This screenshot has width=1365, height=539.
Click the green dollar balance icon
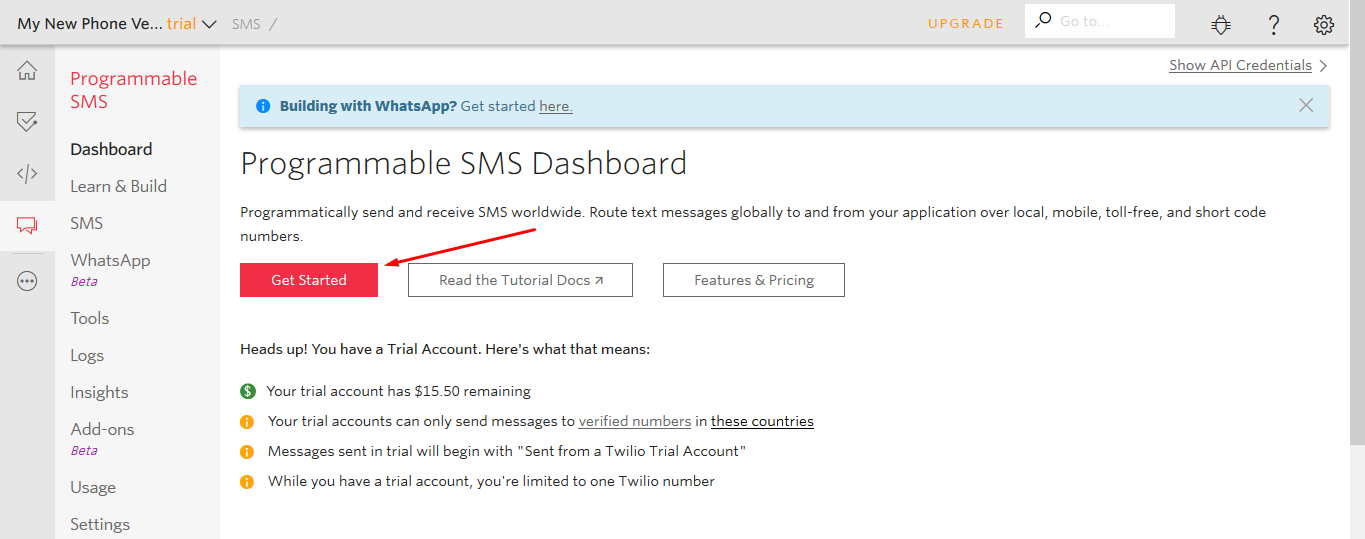point(248,391)
